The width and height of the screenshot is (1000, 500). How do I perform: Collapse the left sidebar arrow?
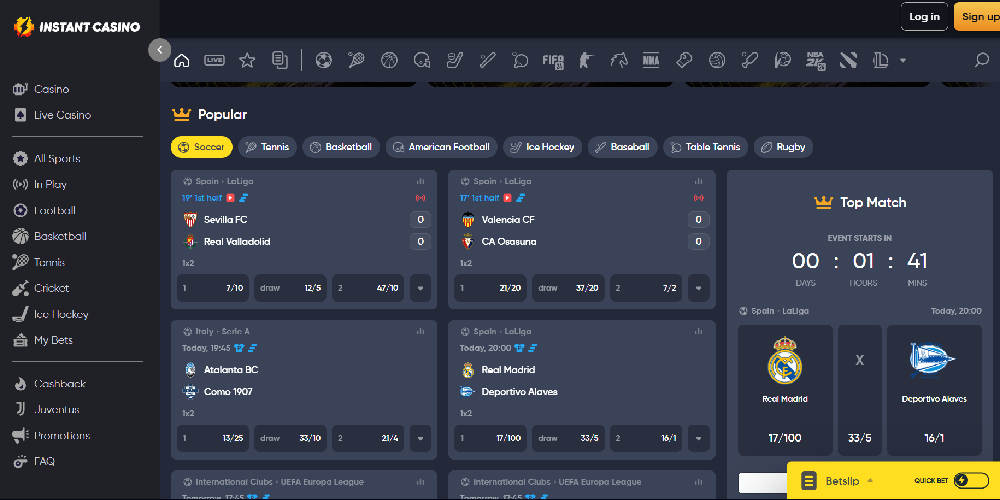(x=160, y=49)
